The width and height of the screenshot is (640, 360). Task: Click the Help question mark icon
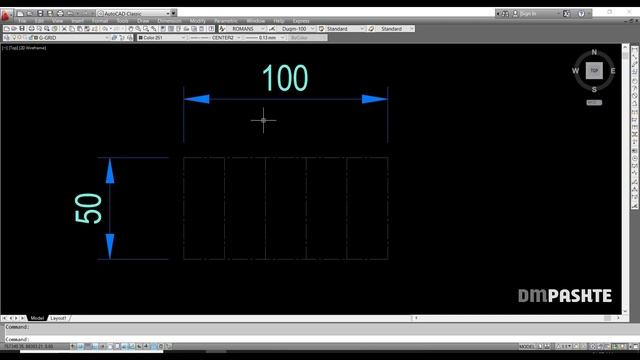pyautogui.click(x=581, y=13)
